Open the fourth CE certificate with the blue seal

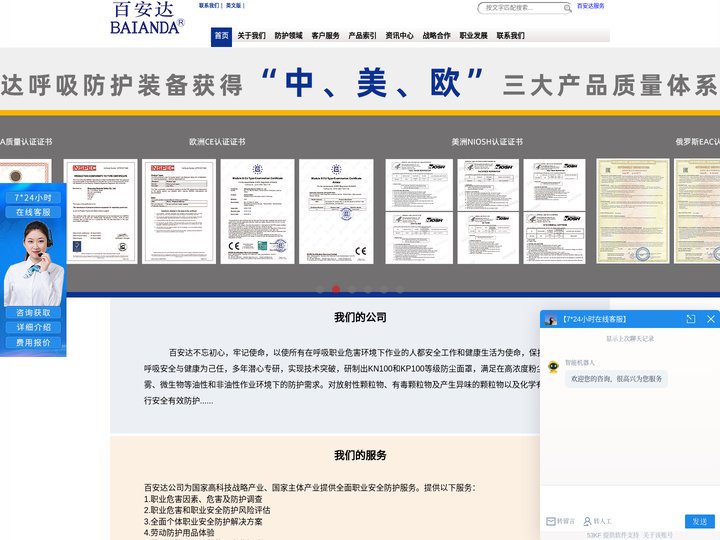pyautogui.click(x=336, y=211)
